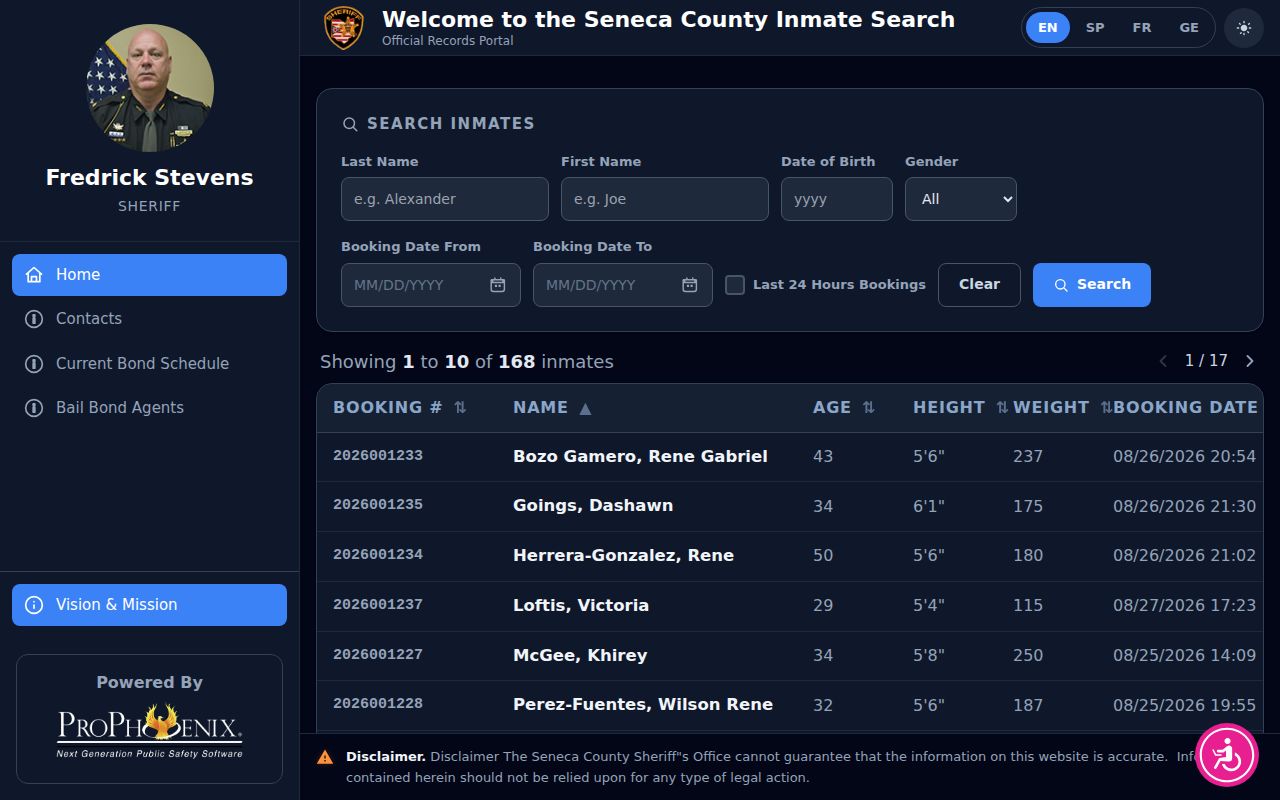This screenshot has width=1280, height=800.
Task: Switch language to EN
Action: click(1048, 28)
